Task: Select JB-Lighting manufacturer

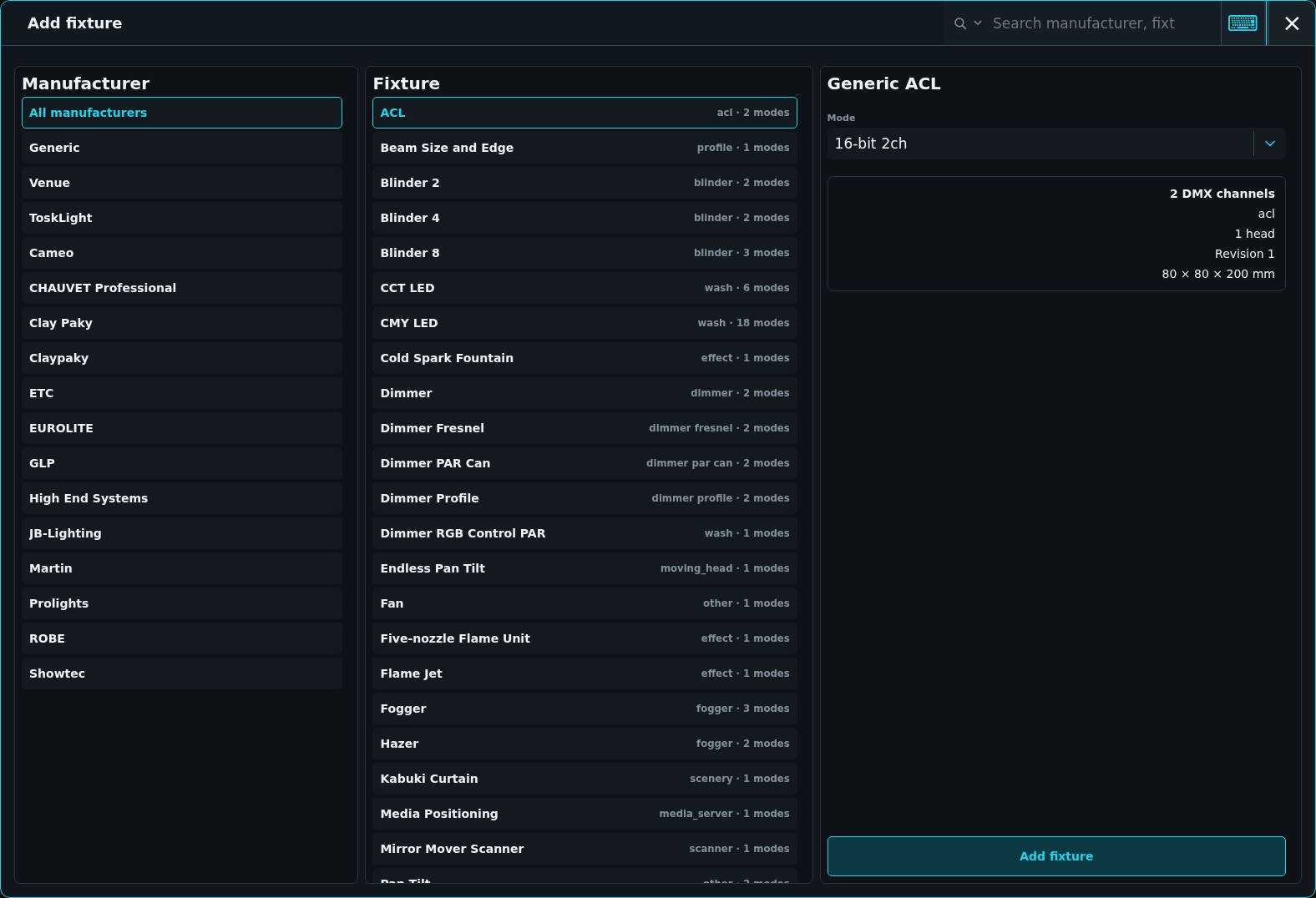Action: click(x=182, y=533)
